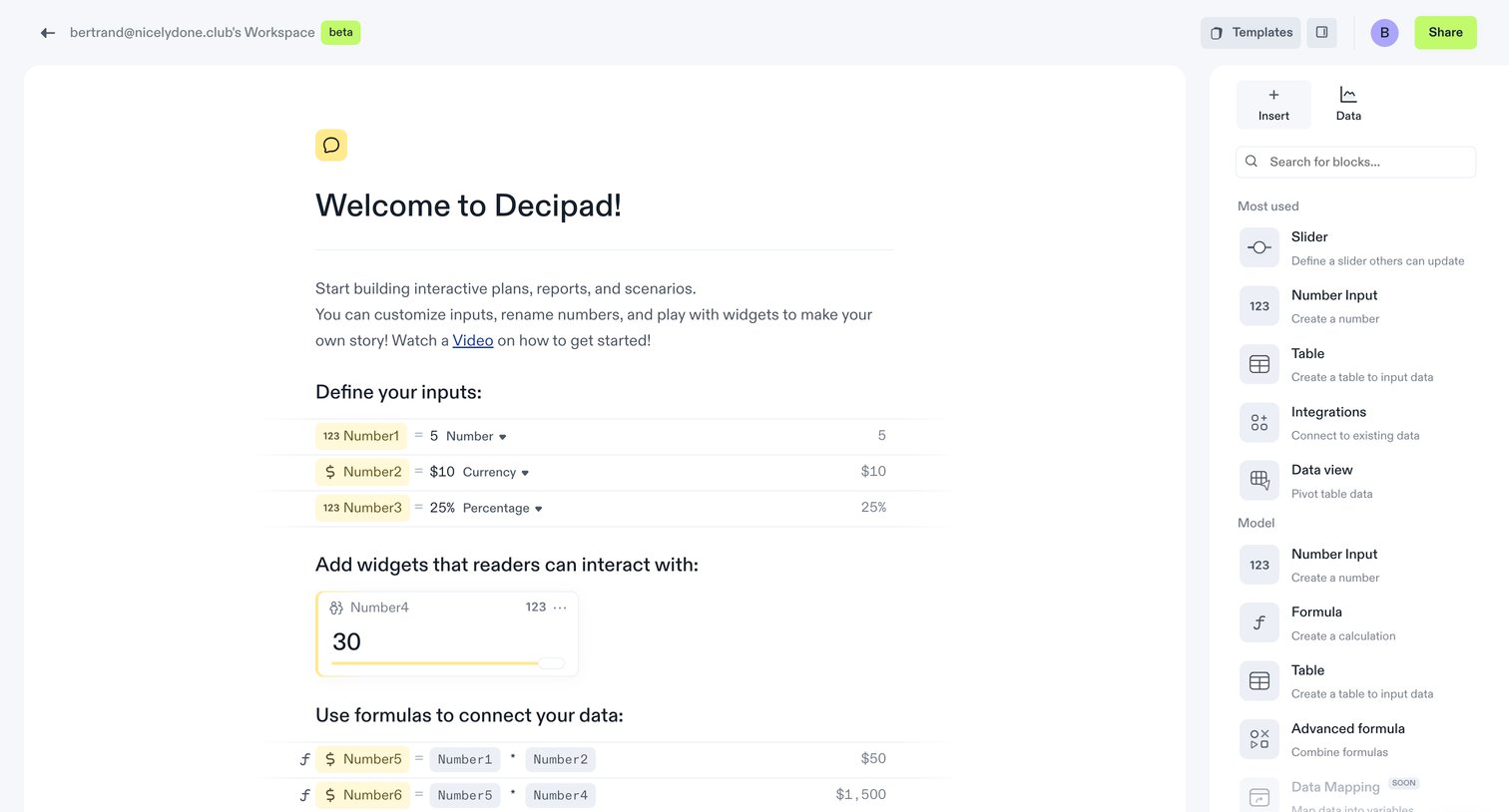This screenshot has width=1509, height=812.
Task: Click the Data view block title text
Action: [x=1322, y=470]
